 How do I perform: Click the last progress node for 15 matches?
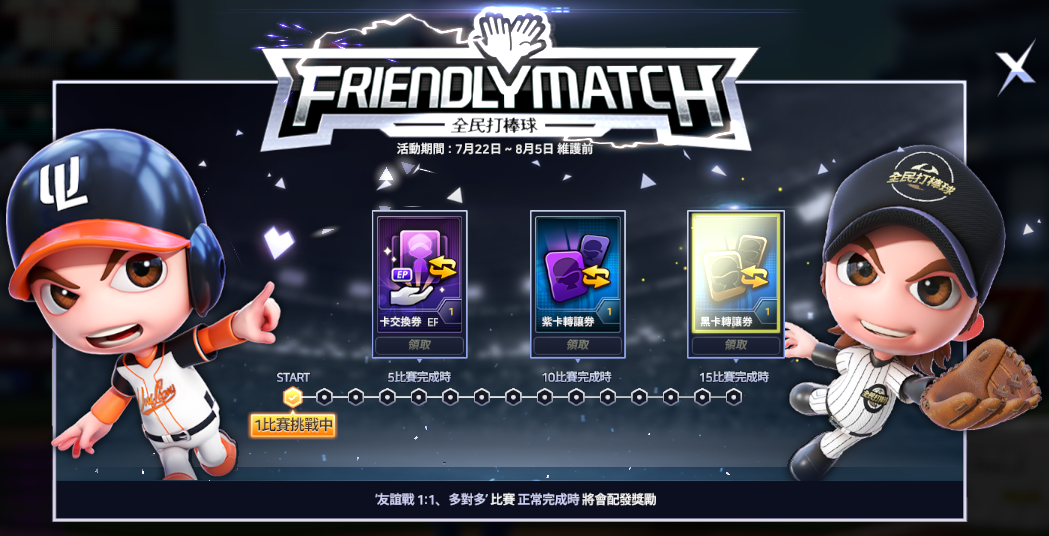[x=734, y=398]
